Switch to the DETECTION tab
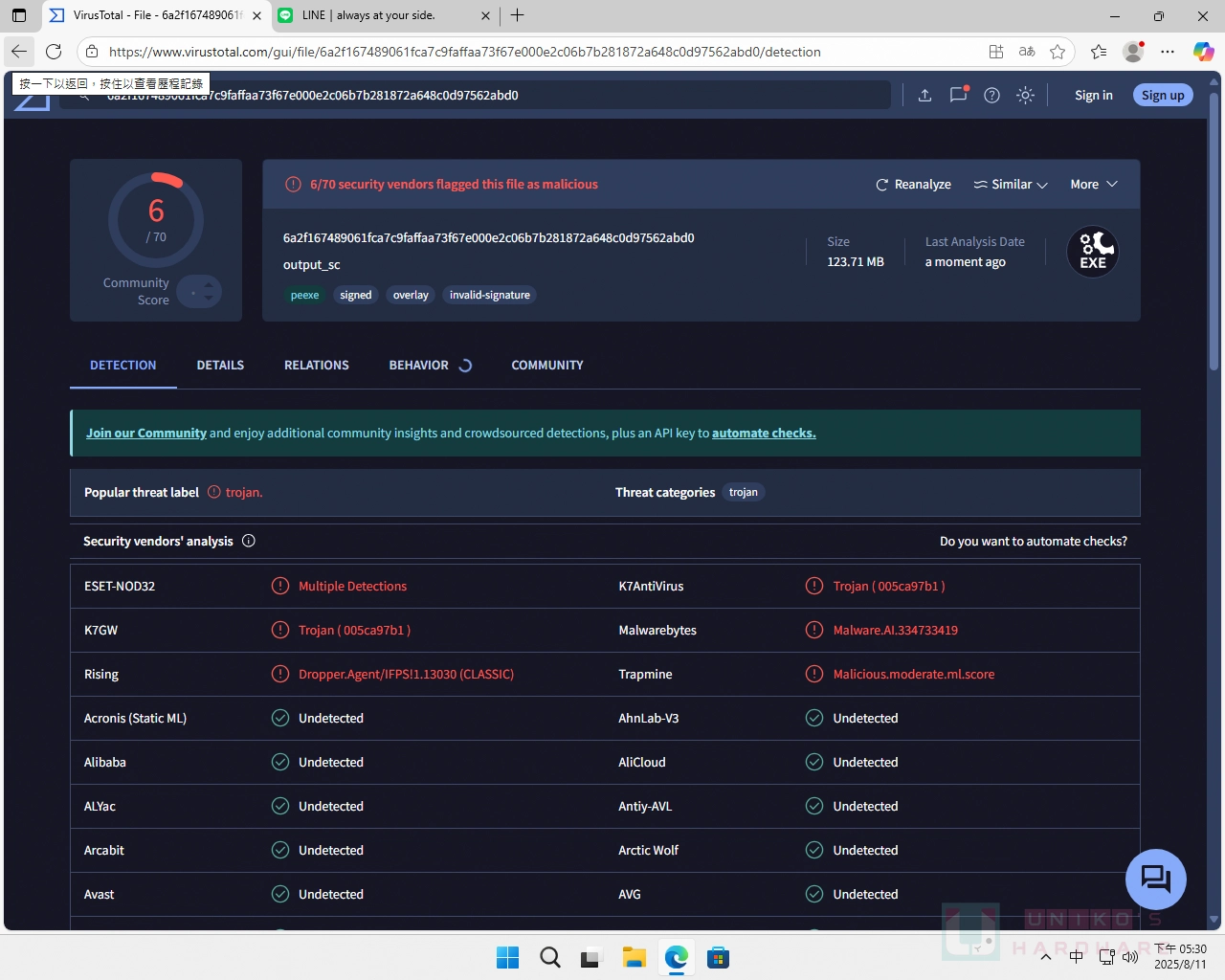 click(x=122, y=365)
